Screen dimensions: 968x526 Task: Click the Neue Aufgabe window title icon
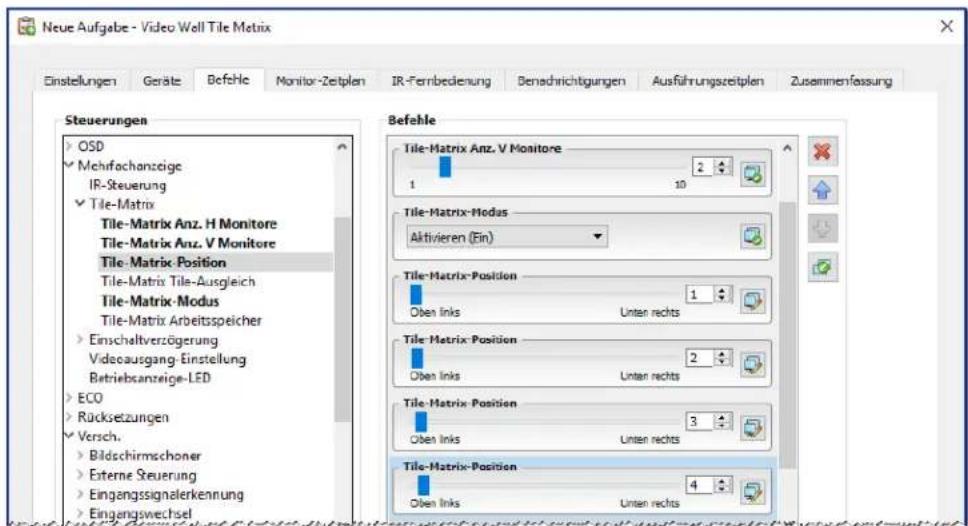[x=27, y=27]
